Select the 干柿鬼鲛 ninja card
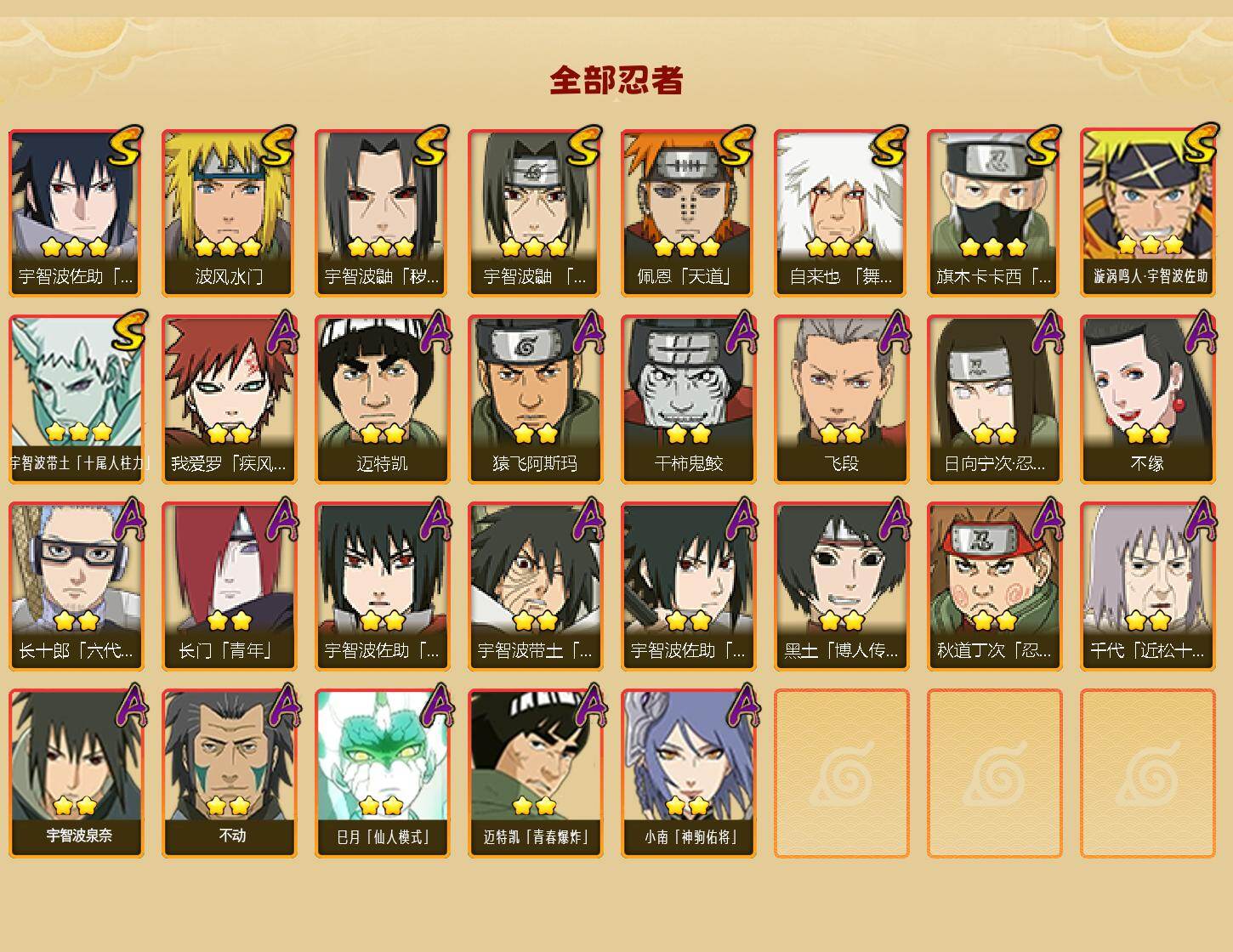Image resolution: width=1233 pixels, height=952 pixels. pyautogui.click(x=688, y=399)
